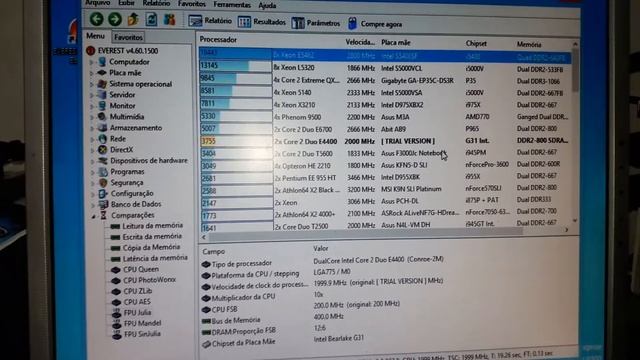Select FPU SinJulia benchmark
Image resolution: width=640 pixels, height=360 pixels.
(x=142, y=334)
